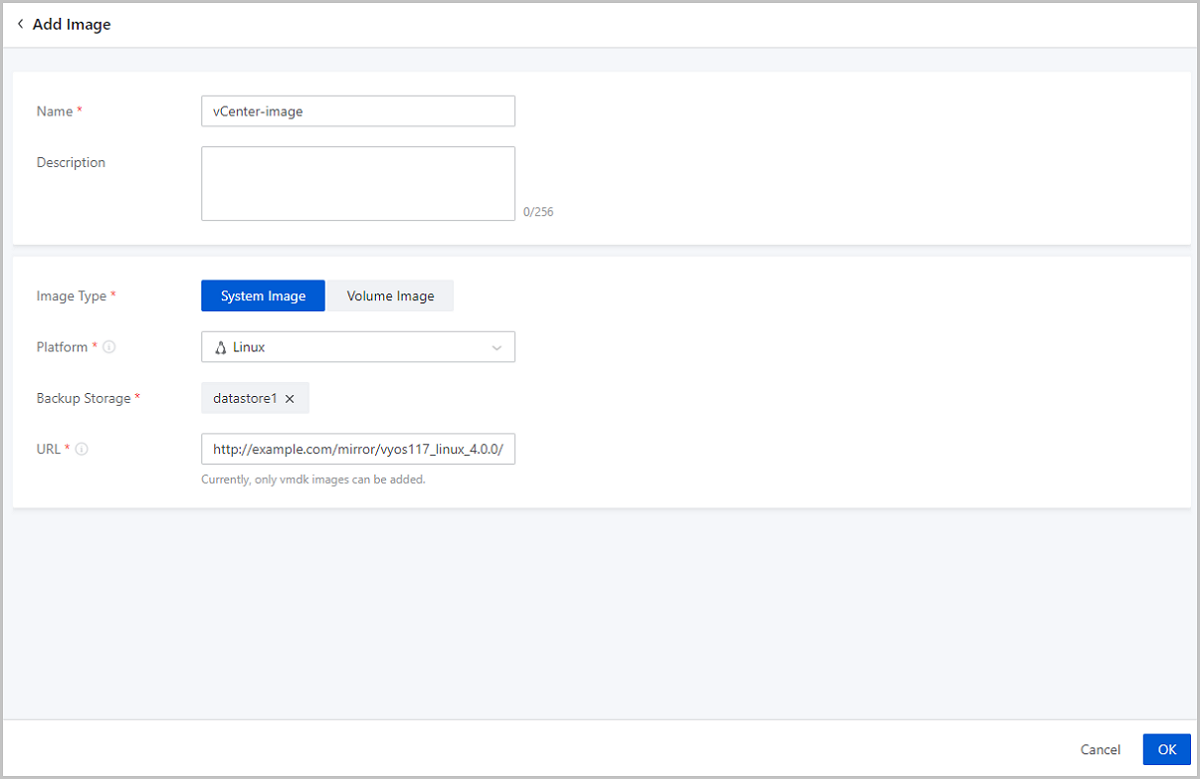Click the vmdk images hint text
Screen dimensions: 1200x779
pos(313,479)
